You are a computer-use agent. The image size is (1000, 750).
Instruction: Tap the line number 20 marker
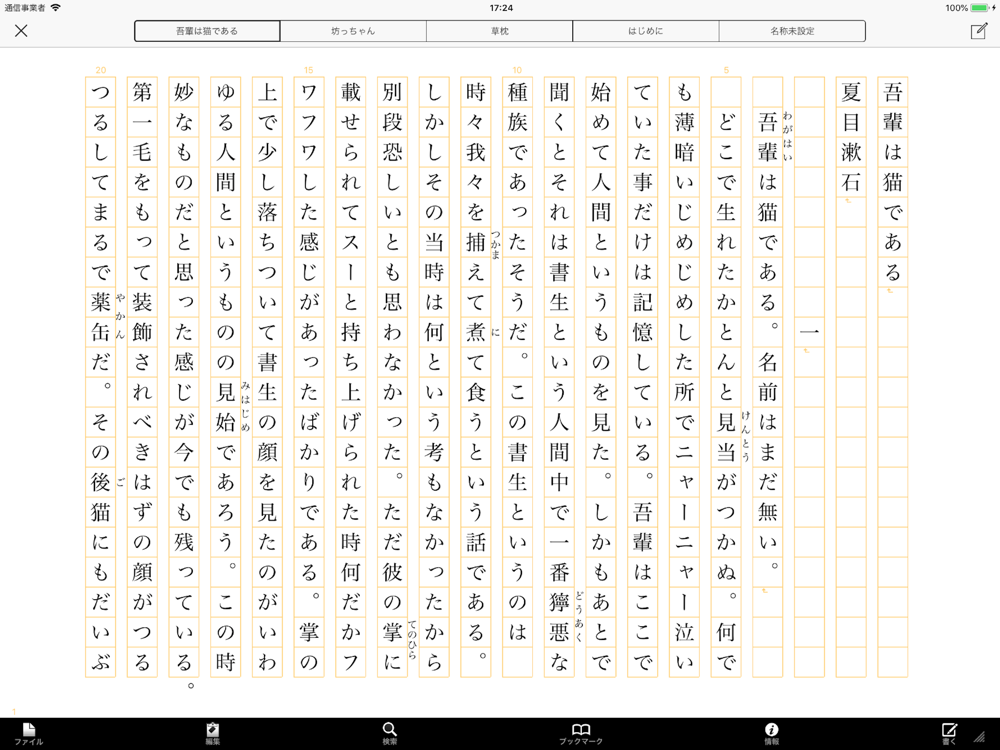point(100,70)
